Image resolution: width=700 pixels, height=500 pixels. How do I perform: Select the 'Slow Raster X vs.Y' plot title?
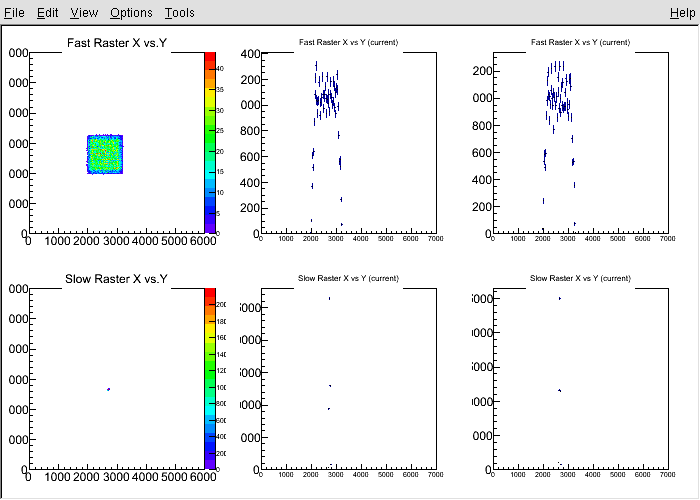click(x=116, y=279)
